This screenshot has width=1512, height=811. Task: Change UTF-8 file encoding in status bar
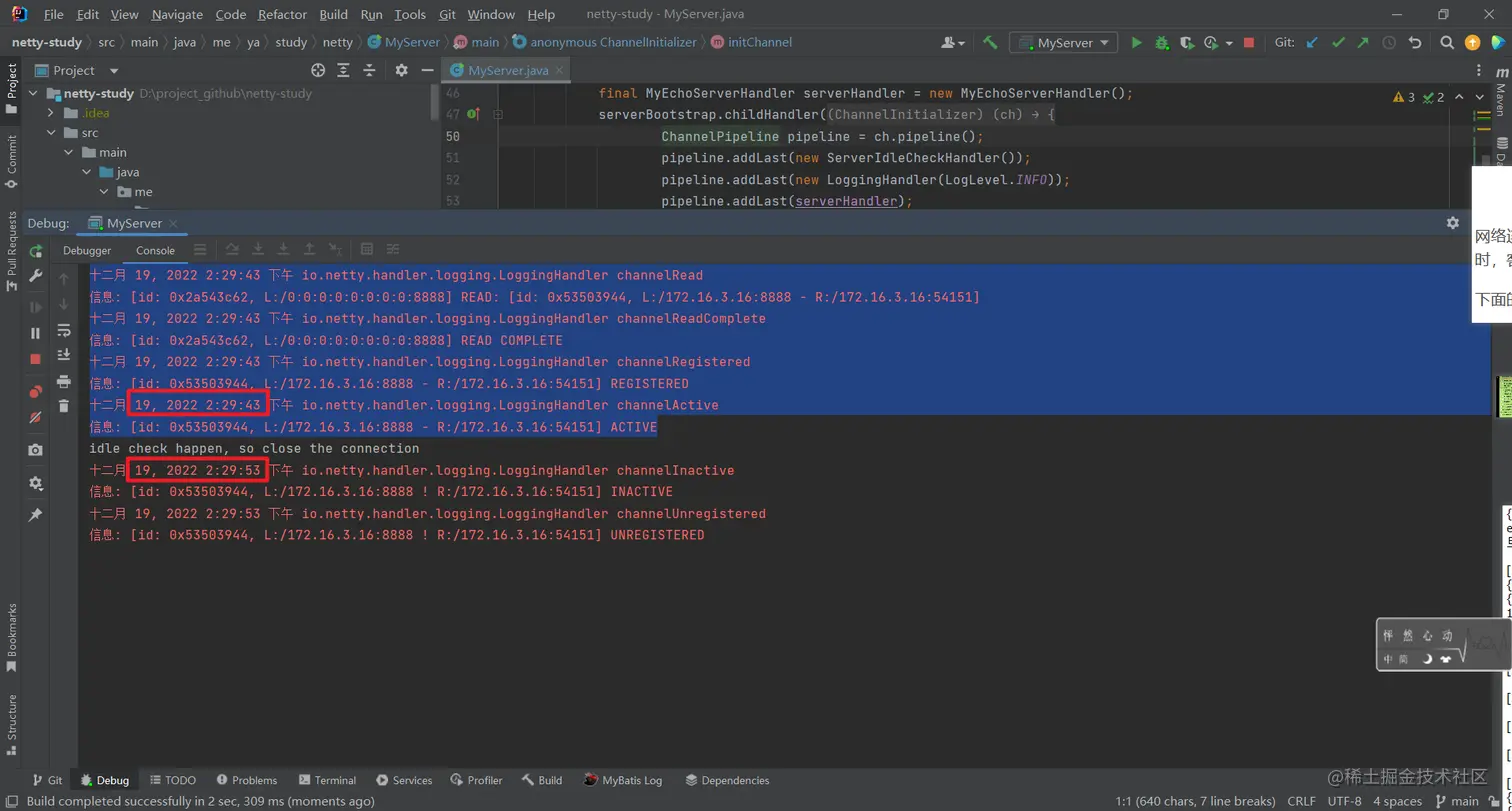point(1345,801)
